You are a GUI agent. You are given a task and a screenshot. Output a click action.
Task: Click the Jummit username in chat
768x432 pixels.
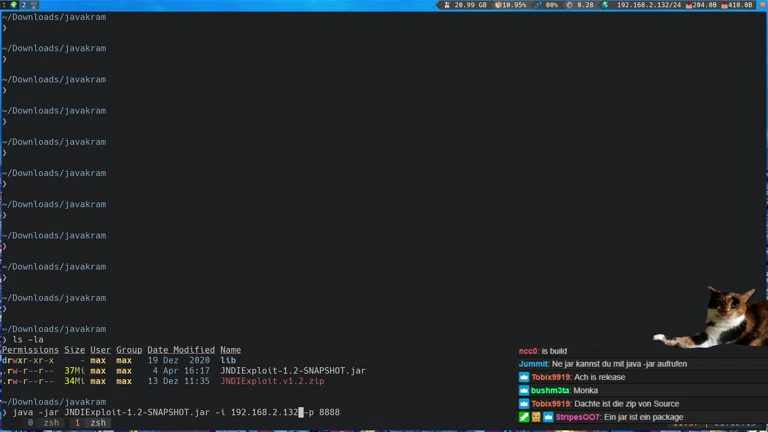(x=533, y=364)
